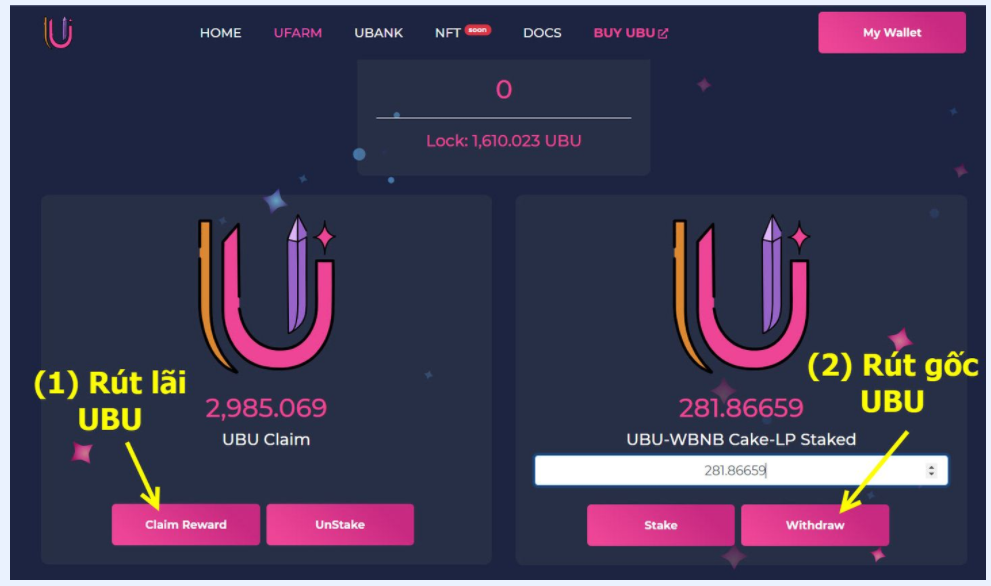Follow the BUY UBU link
991x586 pixels.
pyautogui.click(x=624, y=33)
